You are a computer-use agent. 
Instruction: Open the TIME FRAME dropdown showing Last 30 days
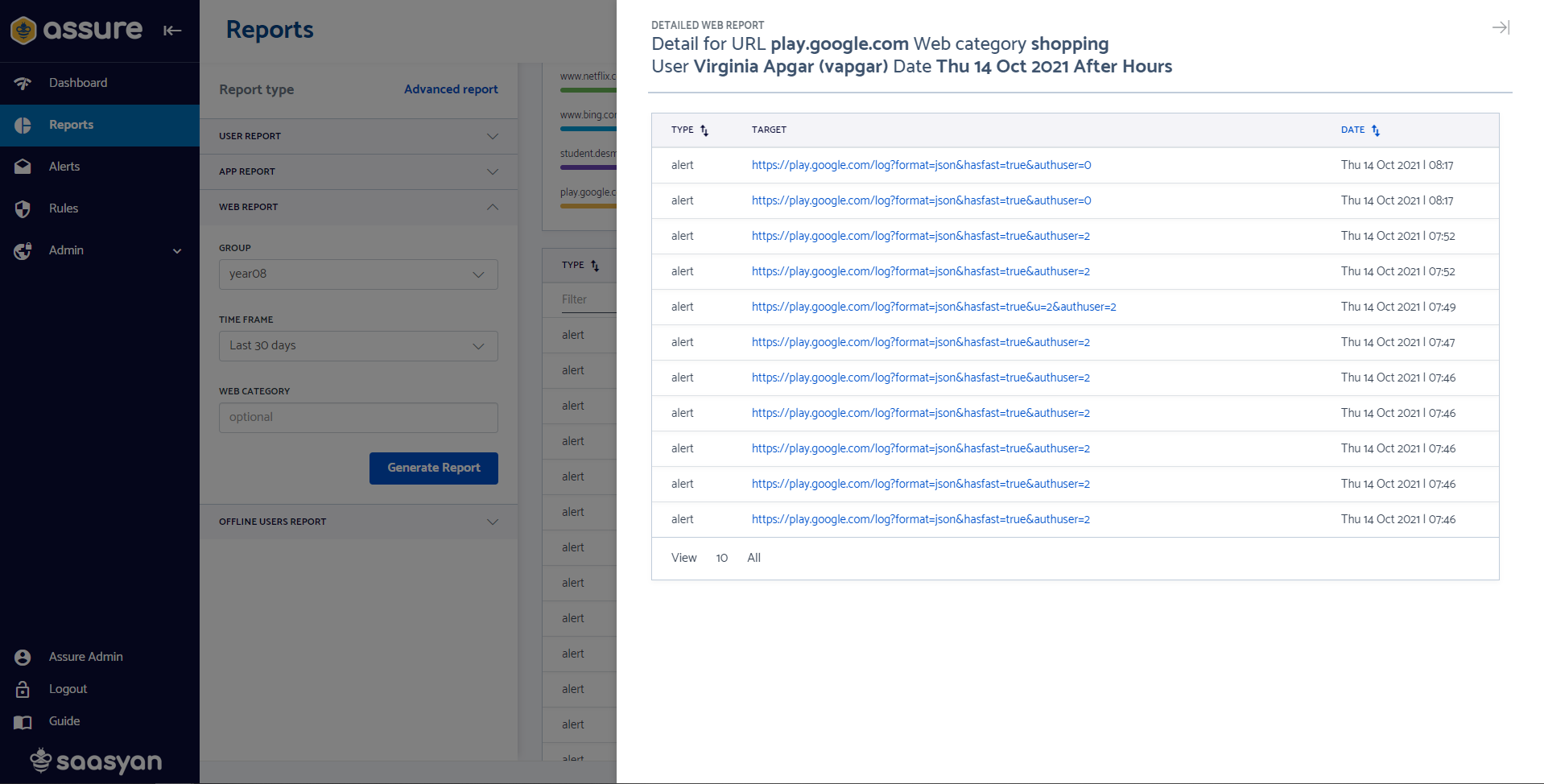(357, 345)
